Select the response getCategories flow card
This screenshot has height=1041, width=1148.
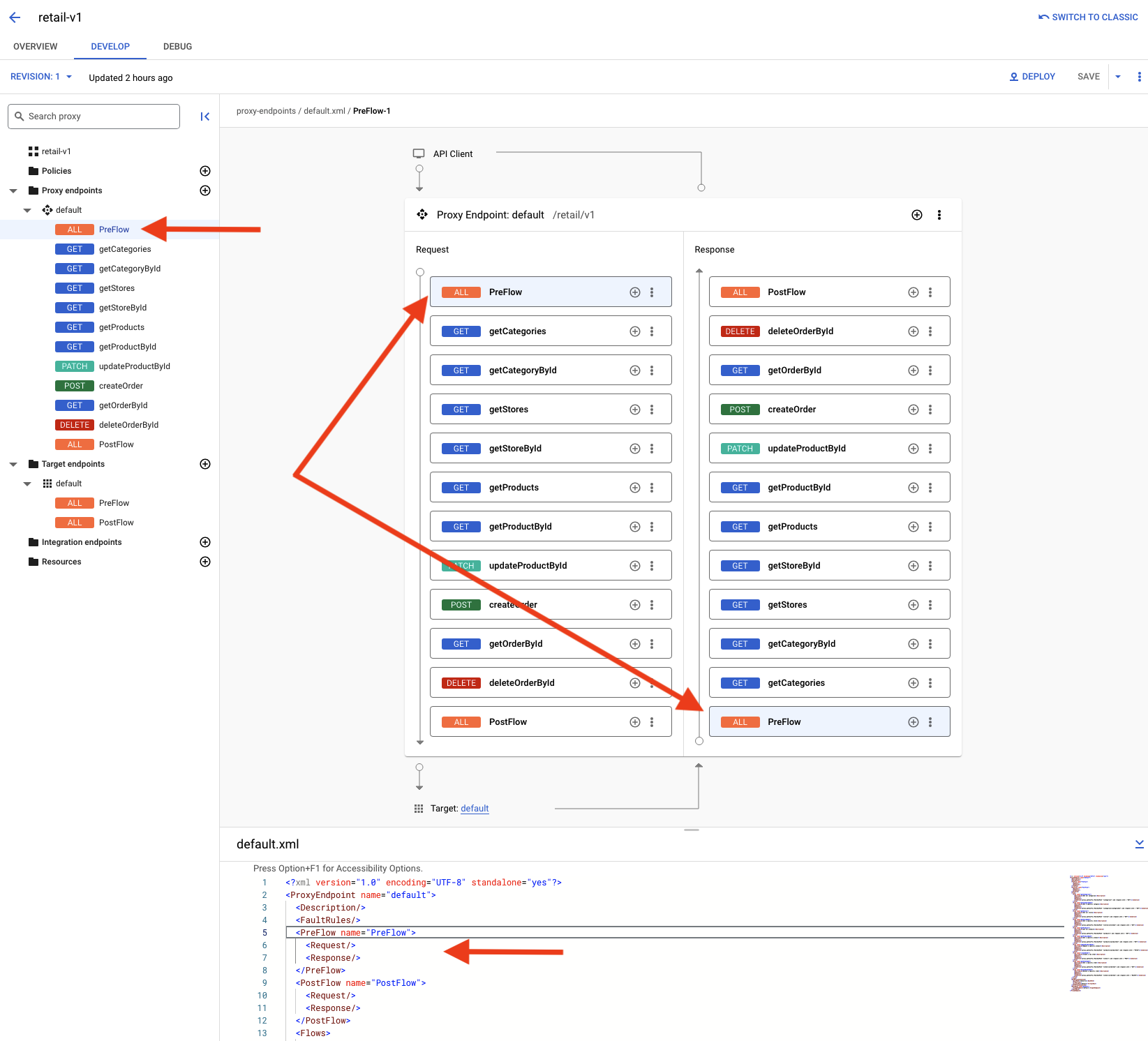tap(829, 683)
